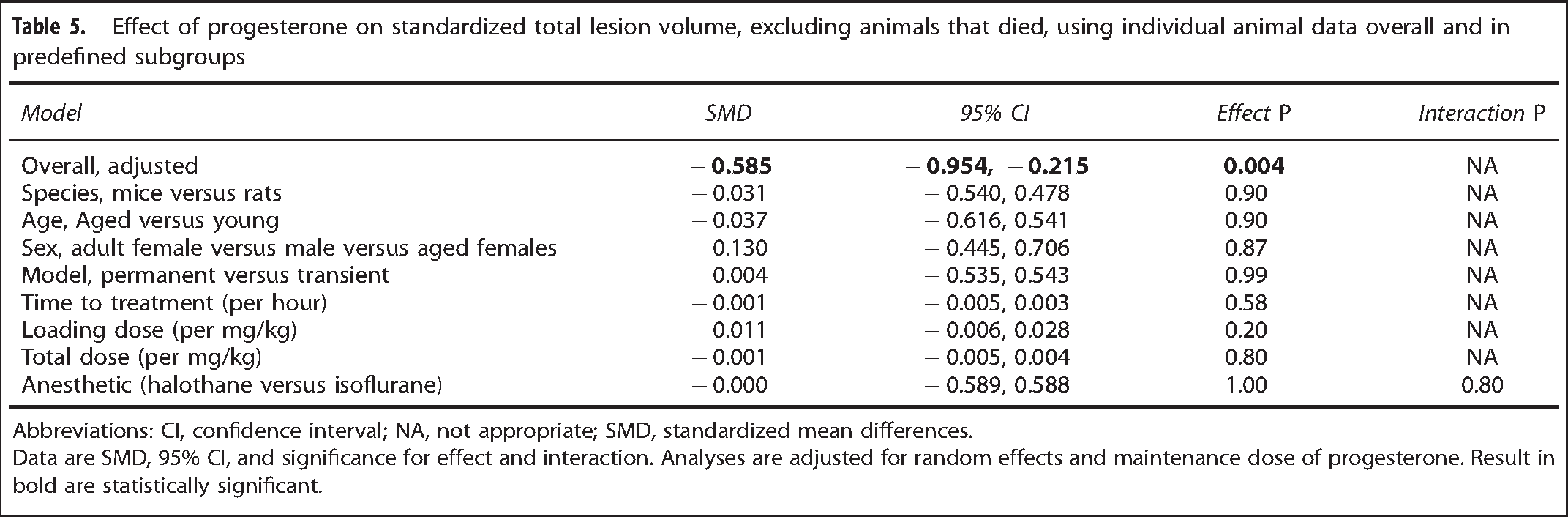The image size is (1568, 517).
Task: Click the Abbreviations footnote line
Action: 493,430
